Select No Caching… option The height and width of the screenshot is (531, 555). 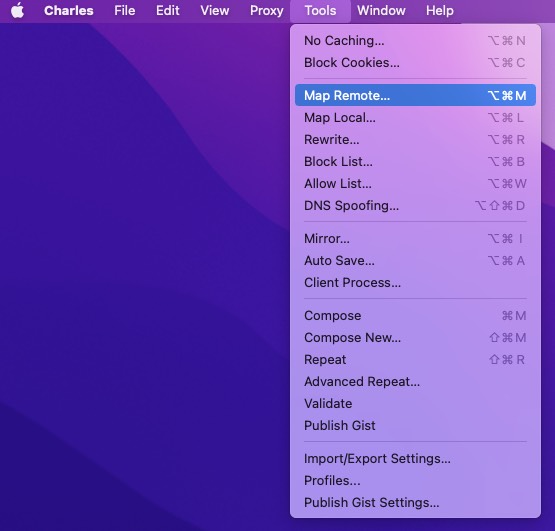415,41
